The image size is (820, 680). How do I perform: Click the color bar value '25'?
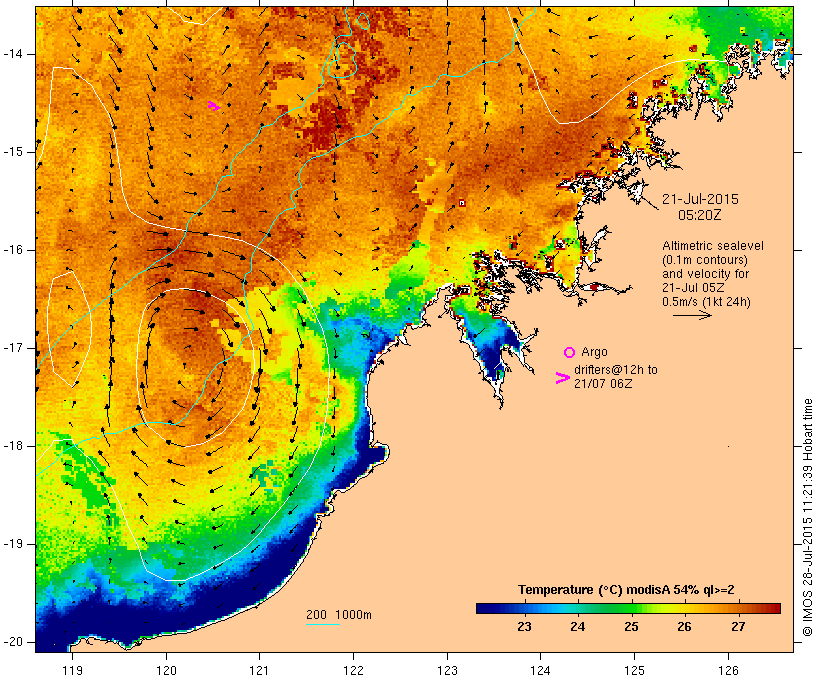tap(631, 627)
